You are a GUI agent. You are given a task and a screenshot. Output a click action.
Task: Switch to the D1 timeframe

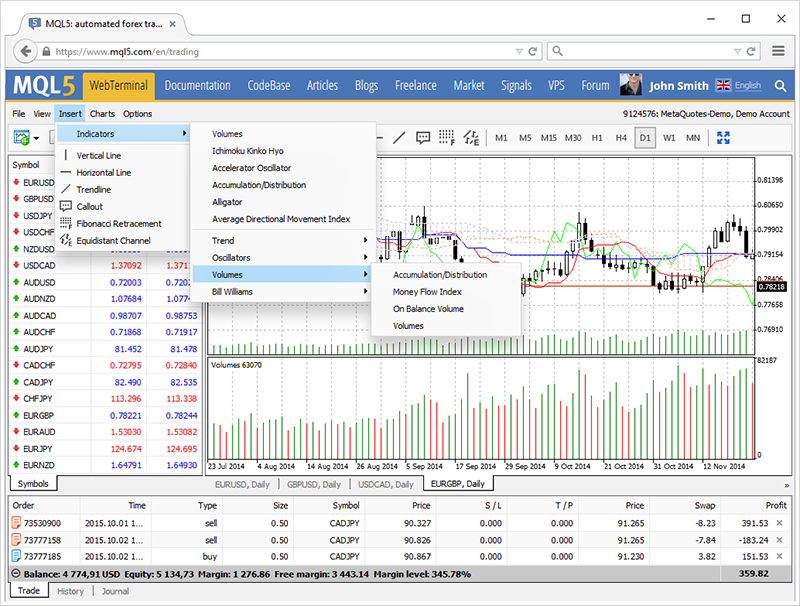point(645,138)
